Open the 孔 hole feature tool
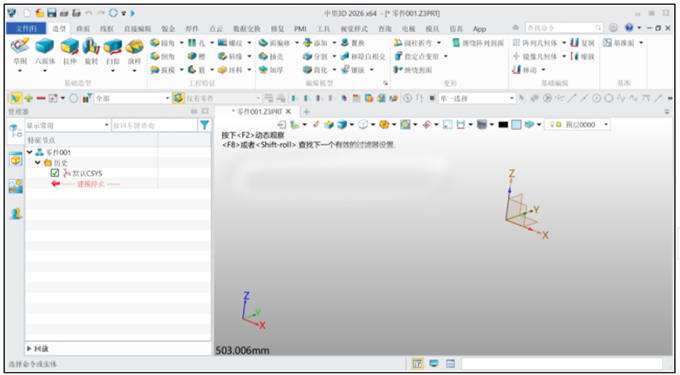680x375 pixels. click(x=196, y=43)
